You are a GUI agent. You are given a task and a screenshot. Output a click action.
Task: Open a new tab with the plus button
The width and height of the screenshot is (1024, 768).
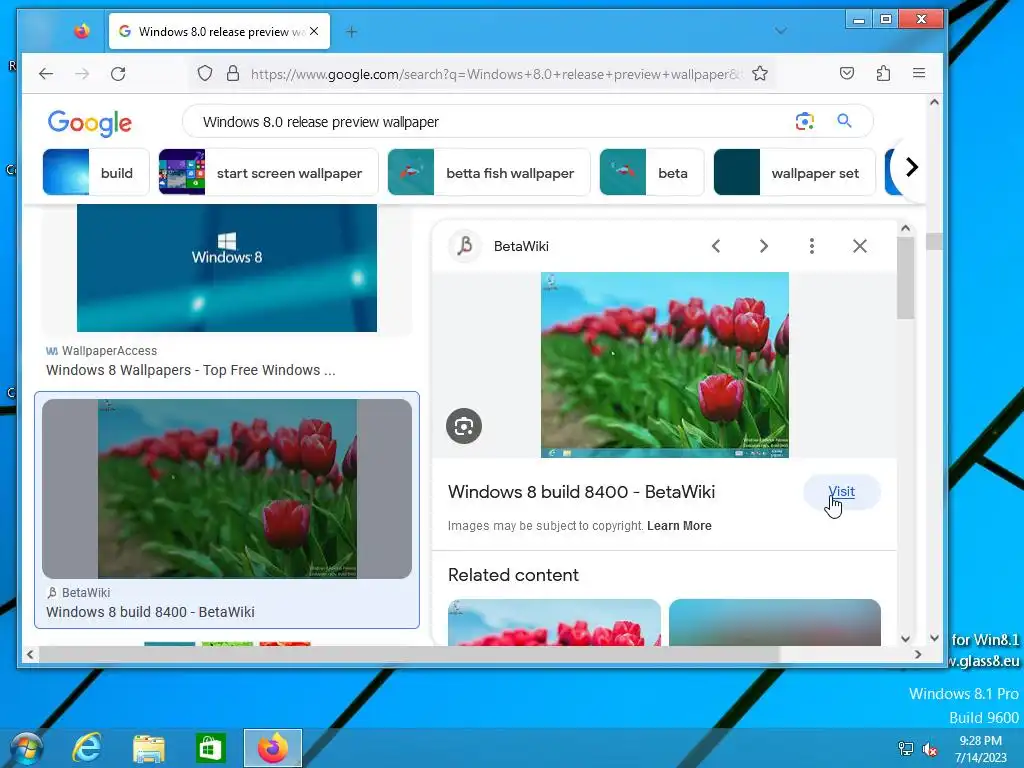(351, 31)
